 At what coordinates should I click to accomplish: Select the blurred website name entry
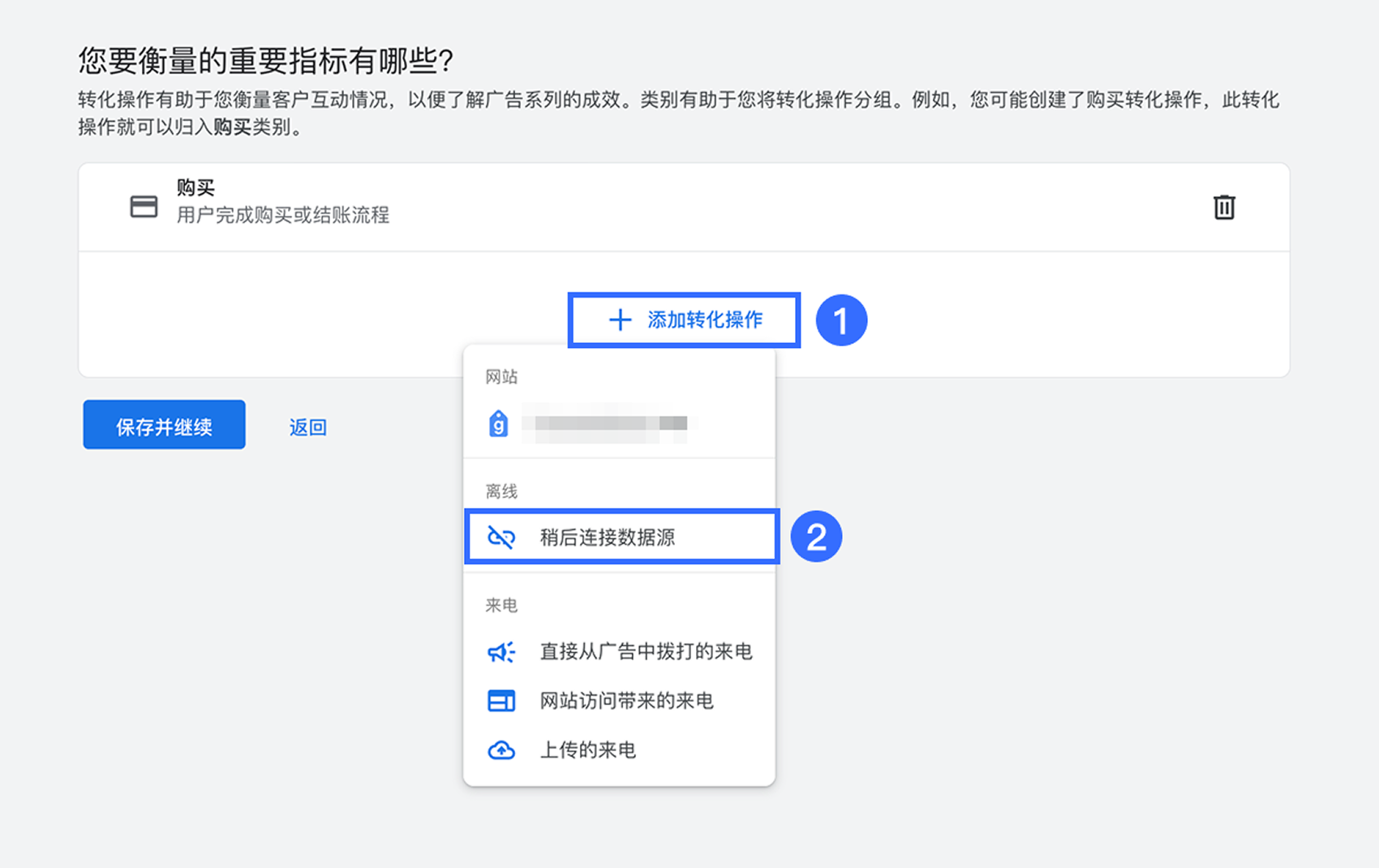(x=608, y=423)
